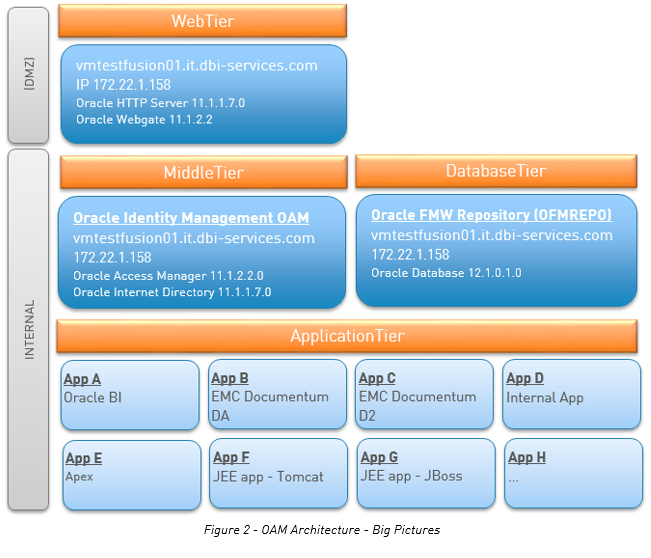This screenshot has width=651, height=558.
Task: Click the MiddleTier hostname vmtestfusion01.it.dbi-services.com
Action: click(193, 238)
